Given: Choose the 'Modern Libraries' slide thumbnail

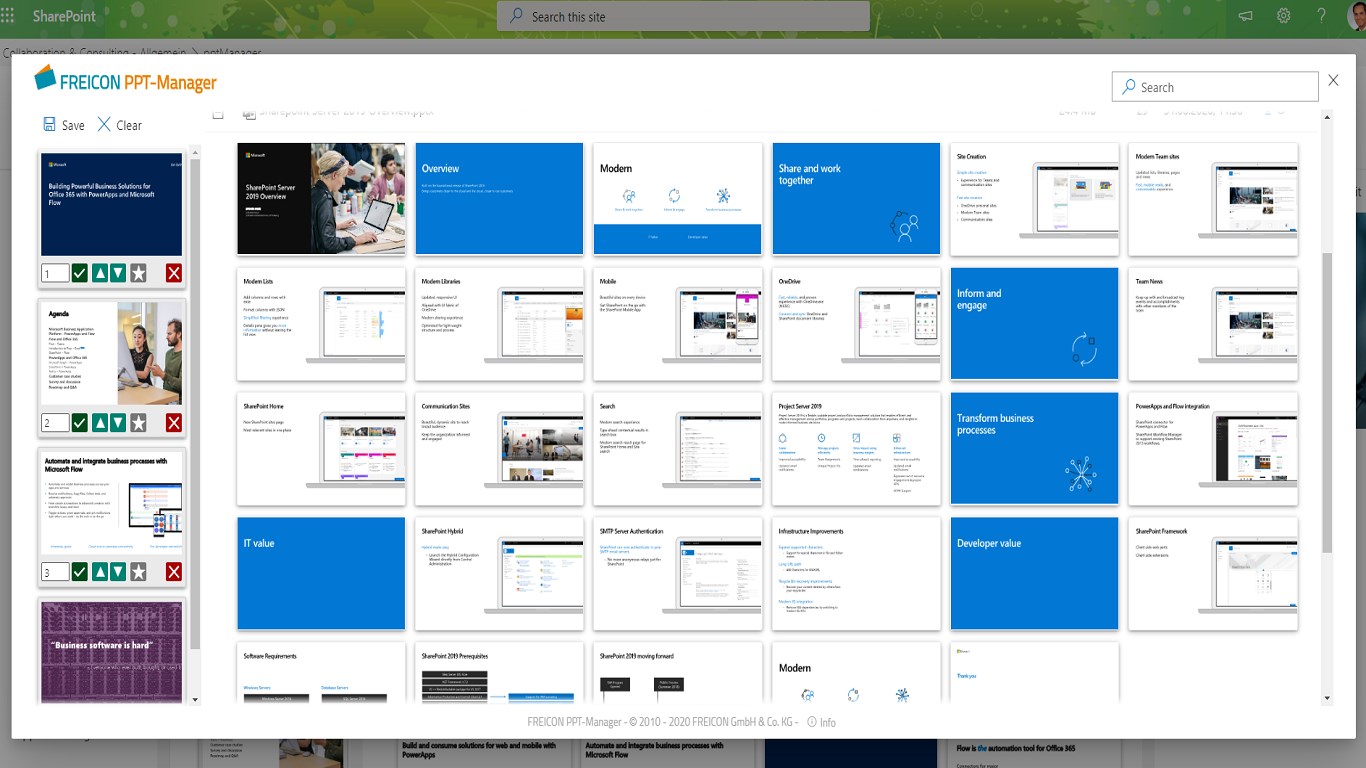Looking at the screenshot, I should click(x=499, y=324).
